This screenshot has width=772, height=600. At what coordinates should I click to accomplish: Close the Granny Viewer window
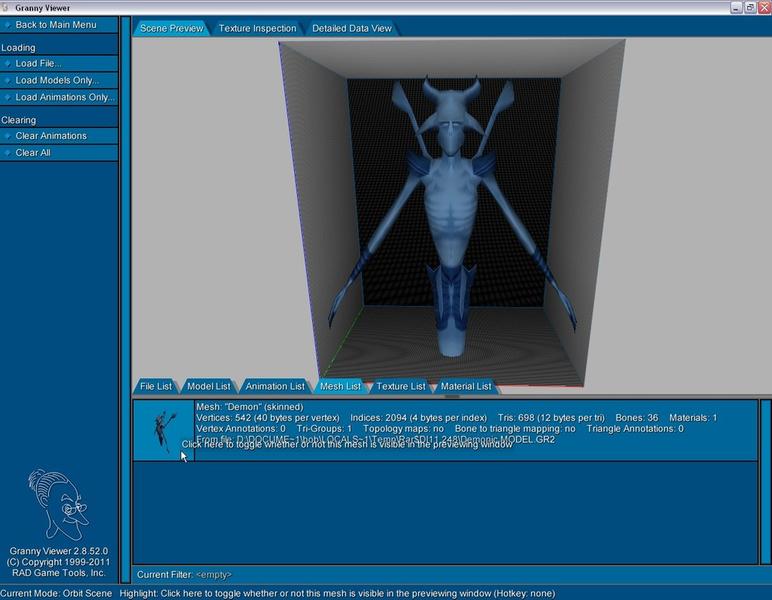[765, 7]
